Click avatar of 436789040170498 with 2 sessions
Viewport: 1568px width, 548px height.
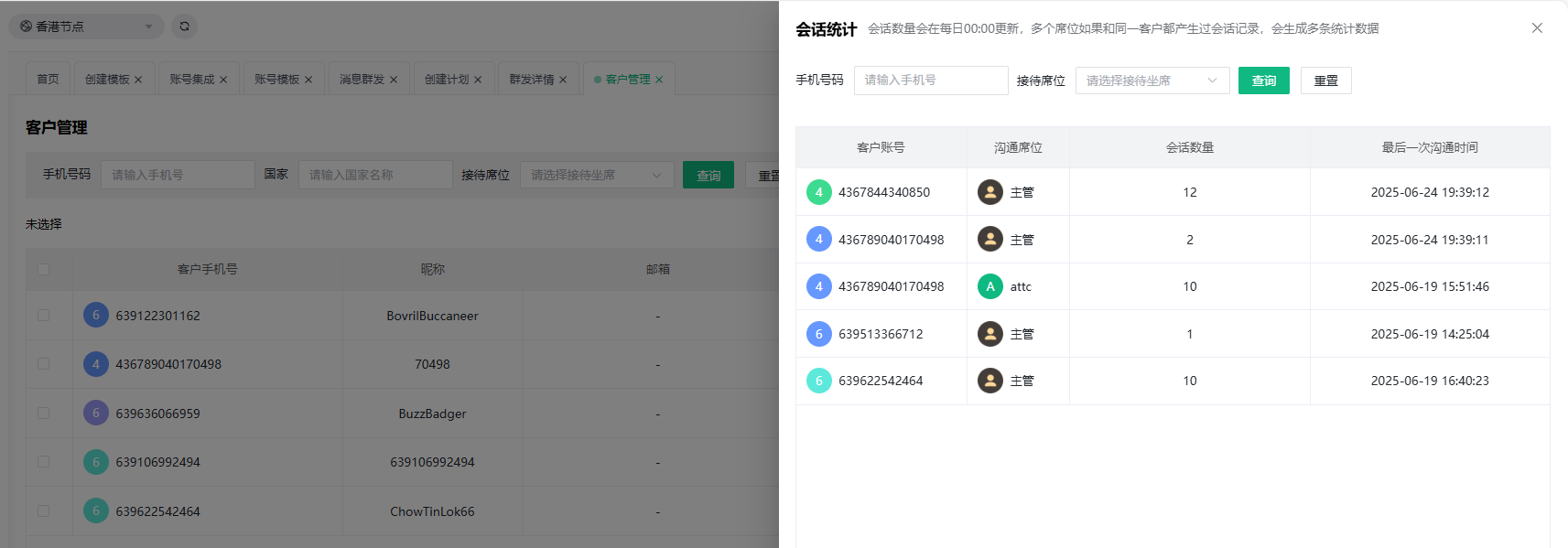(819, 240)
